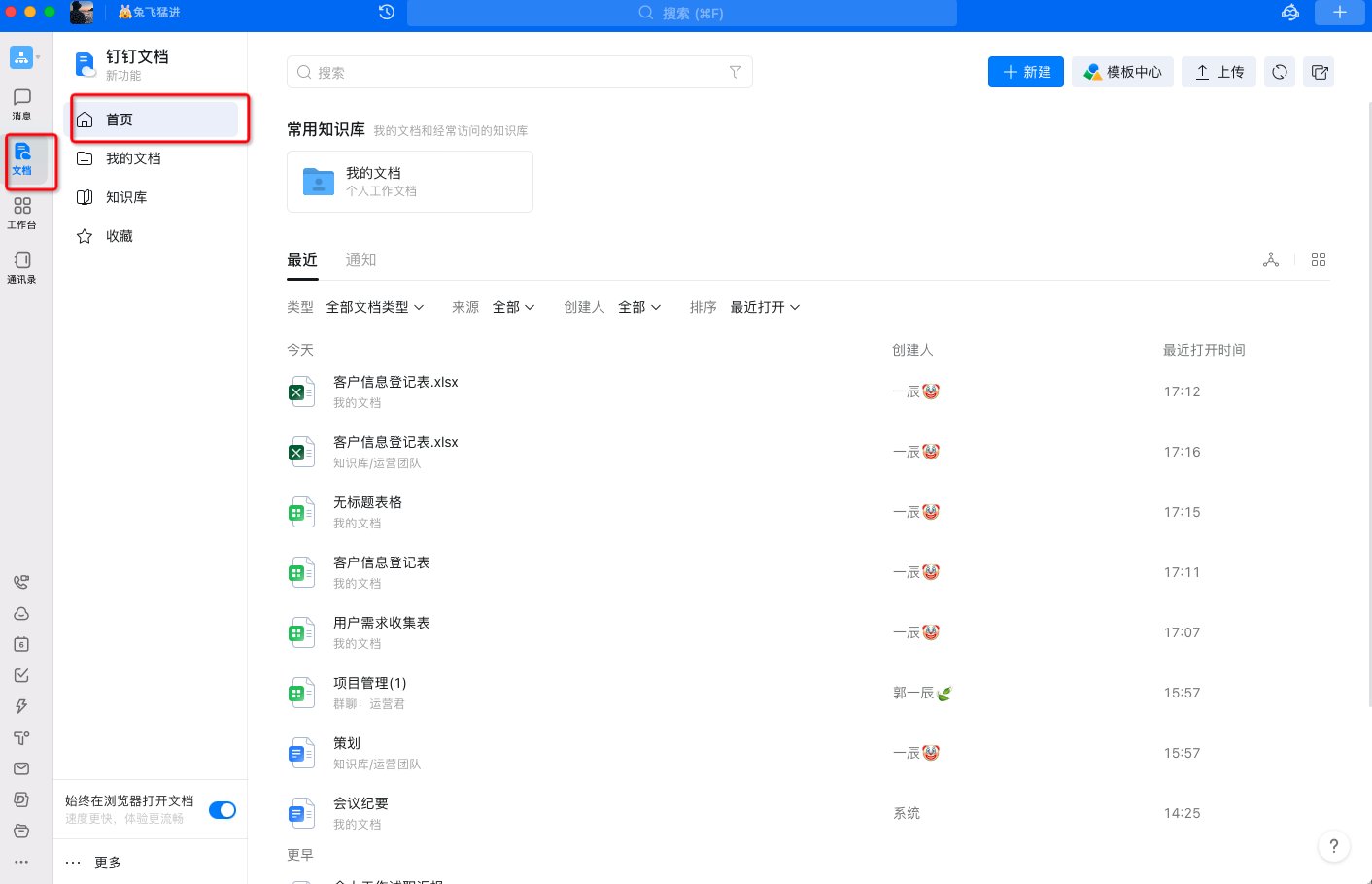
Task: Toggle the share-tree icon beside grid view
Action: 1271,259
